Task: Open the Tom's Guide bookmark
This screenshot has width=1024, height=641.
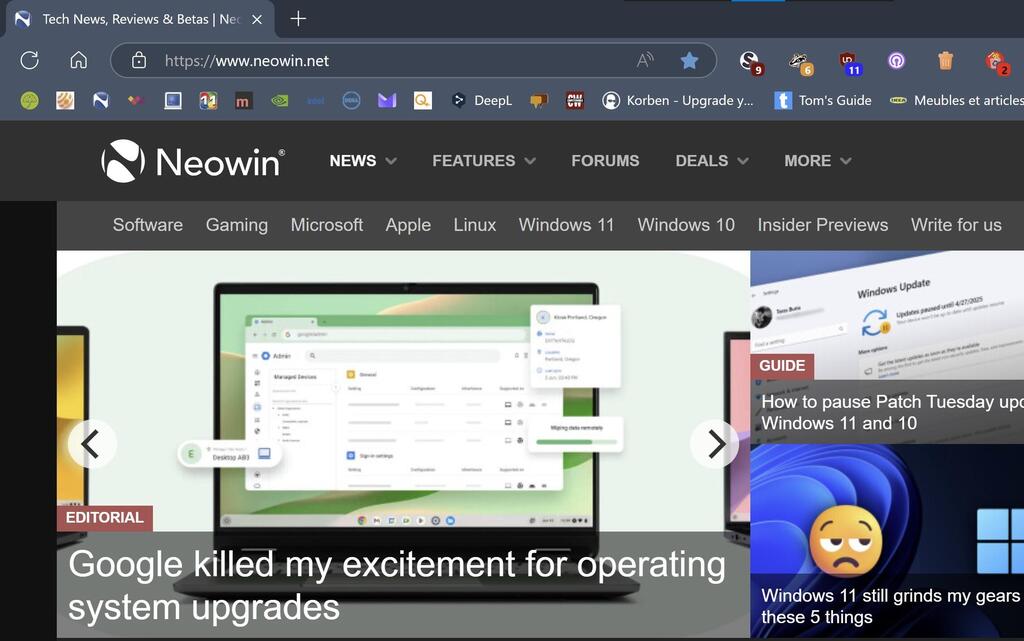Action: coord(823,101)
